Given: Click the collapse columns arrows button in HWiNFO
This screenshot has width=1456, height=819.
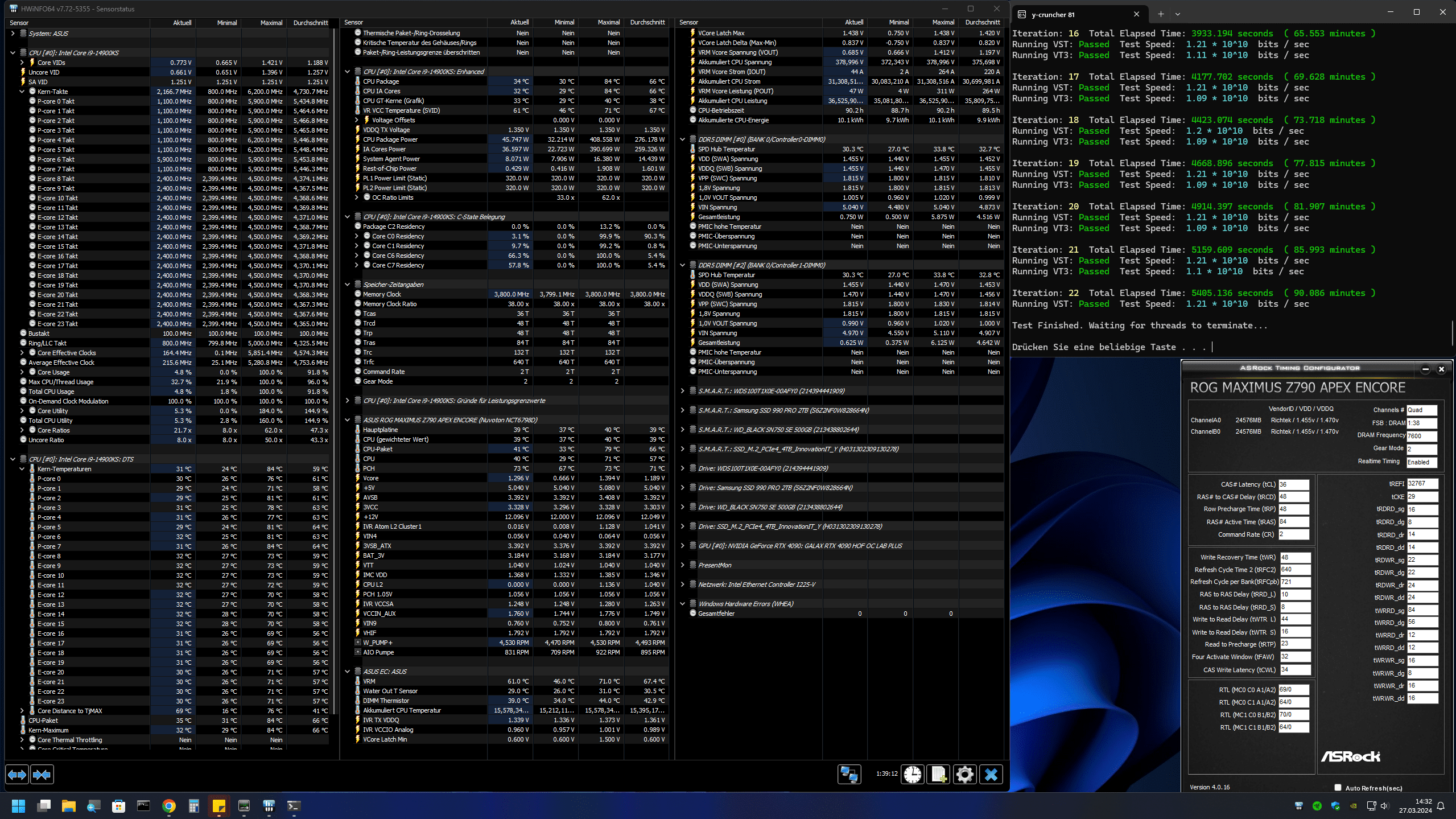Looking at the screenshot, I should point(42,775).
